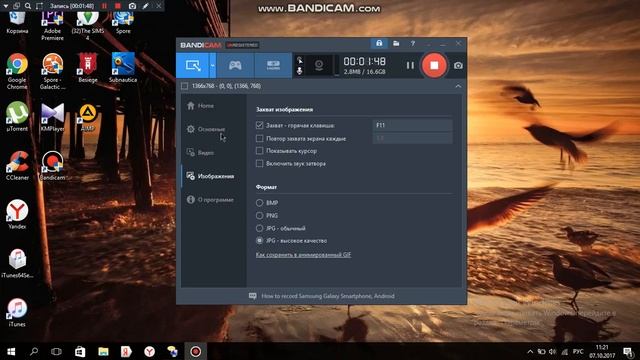Click the magnifier icon on overlay bar
Image resolution: width=640 pixels, height=360 pixels.
click(x=28, y=6)
